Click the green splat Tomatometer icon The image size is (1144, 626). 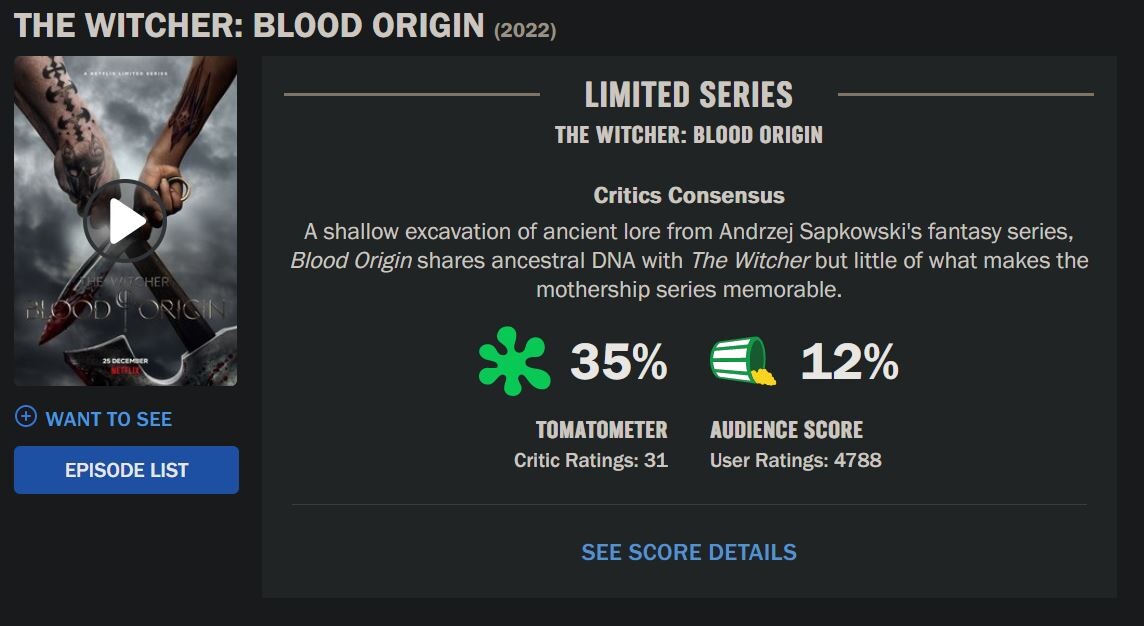513,361
